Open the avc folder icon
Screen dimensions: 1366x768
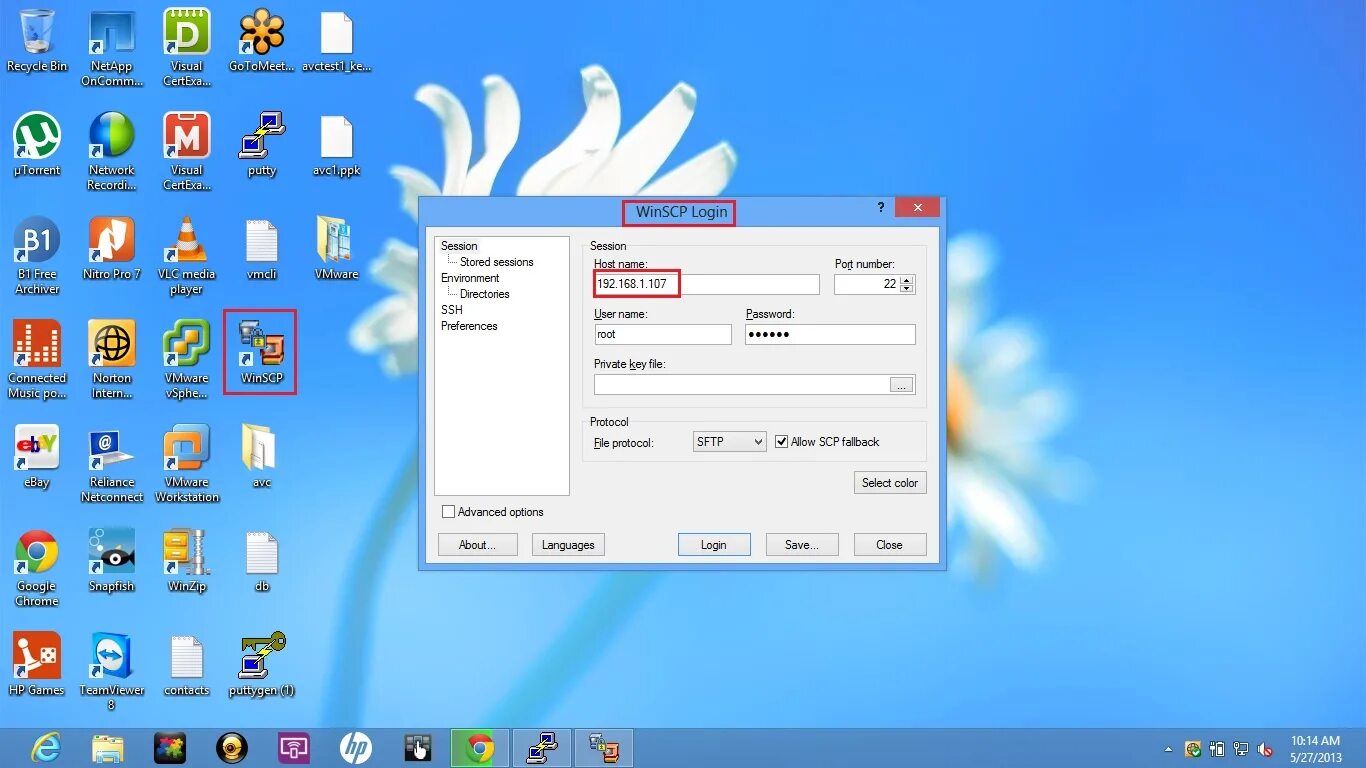(262, 457)
